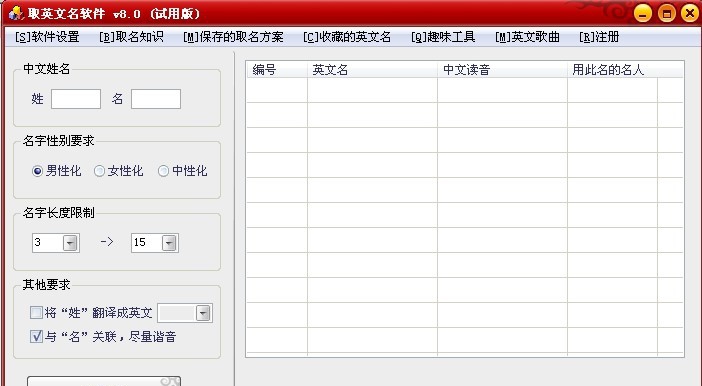Close the 取英文名软件 window
This screenshot has width=702, height=386.
click(x=690, y=13)
